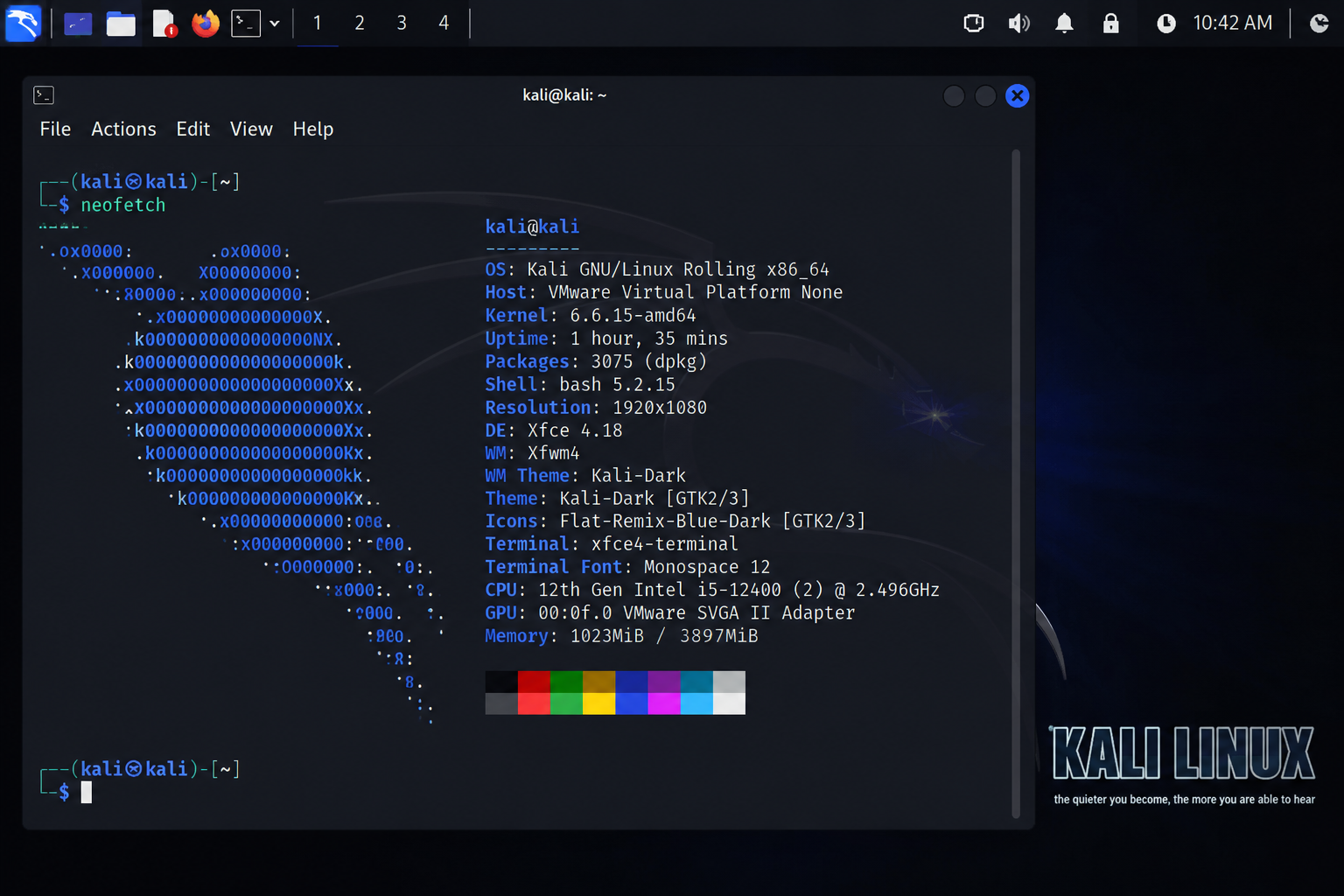Click the 'kali@kali' neofetch header
The image size is (1344, 896).
(x=532, y=227)
